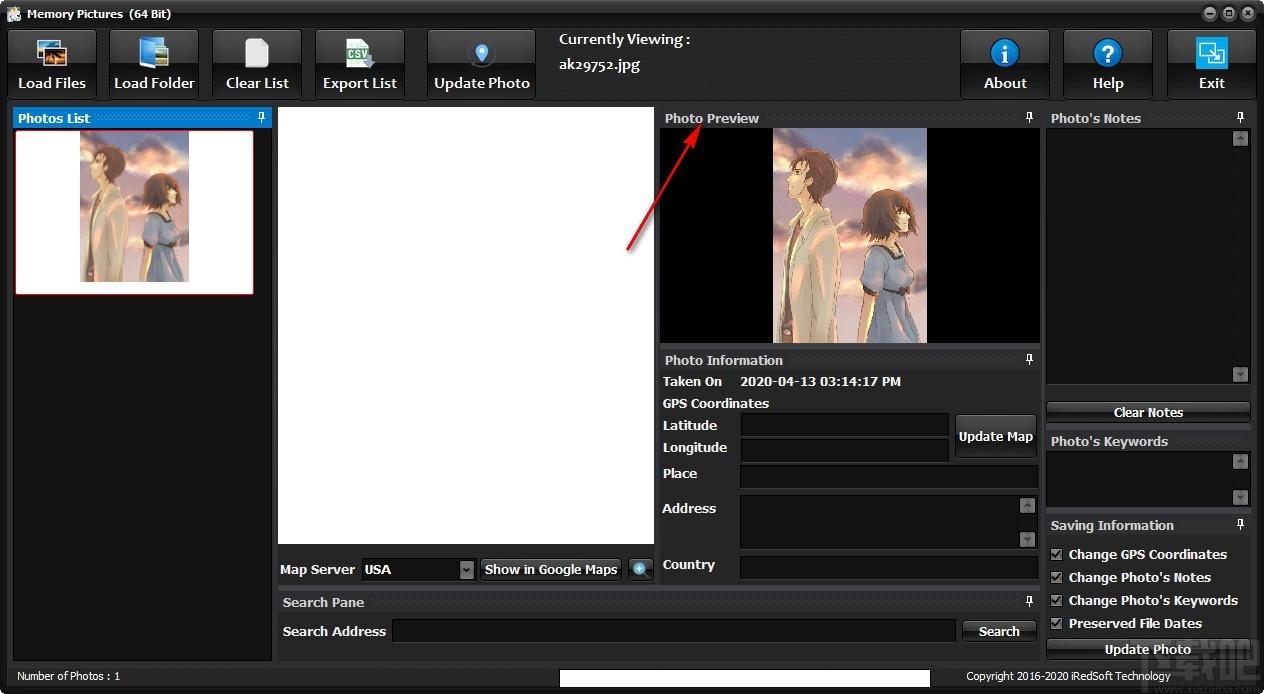Click the Longitude input field
The width and height of the screenshot is (1264, 694).
pos(845,449)
